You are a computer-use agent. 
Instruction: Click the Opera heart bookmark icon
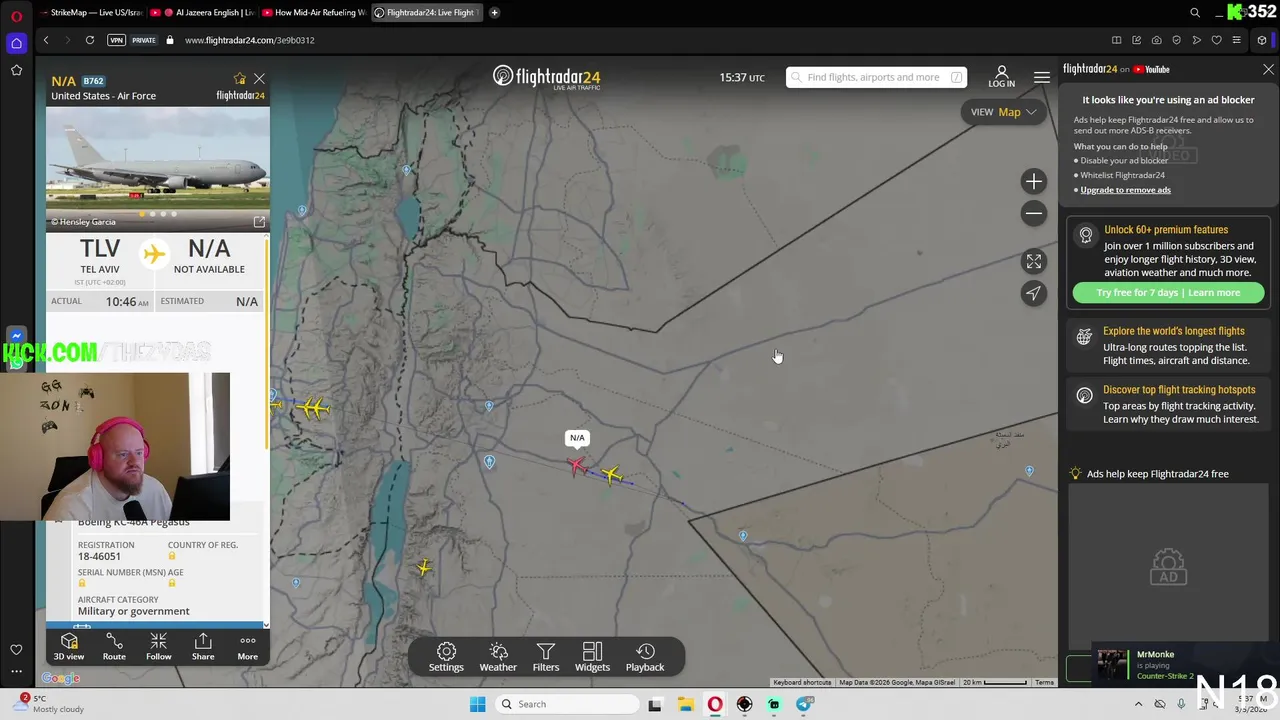(1217, 40)
